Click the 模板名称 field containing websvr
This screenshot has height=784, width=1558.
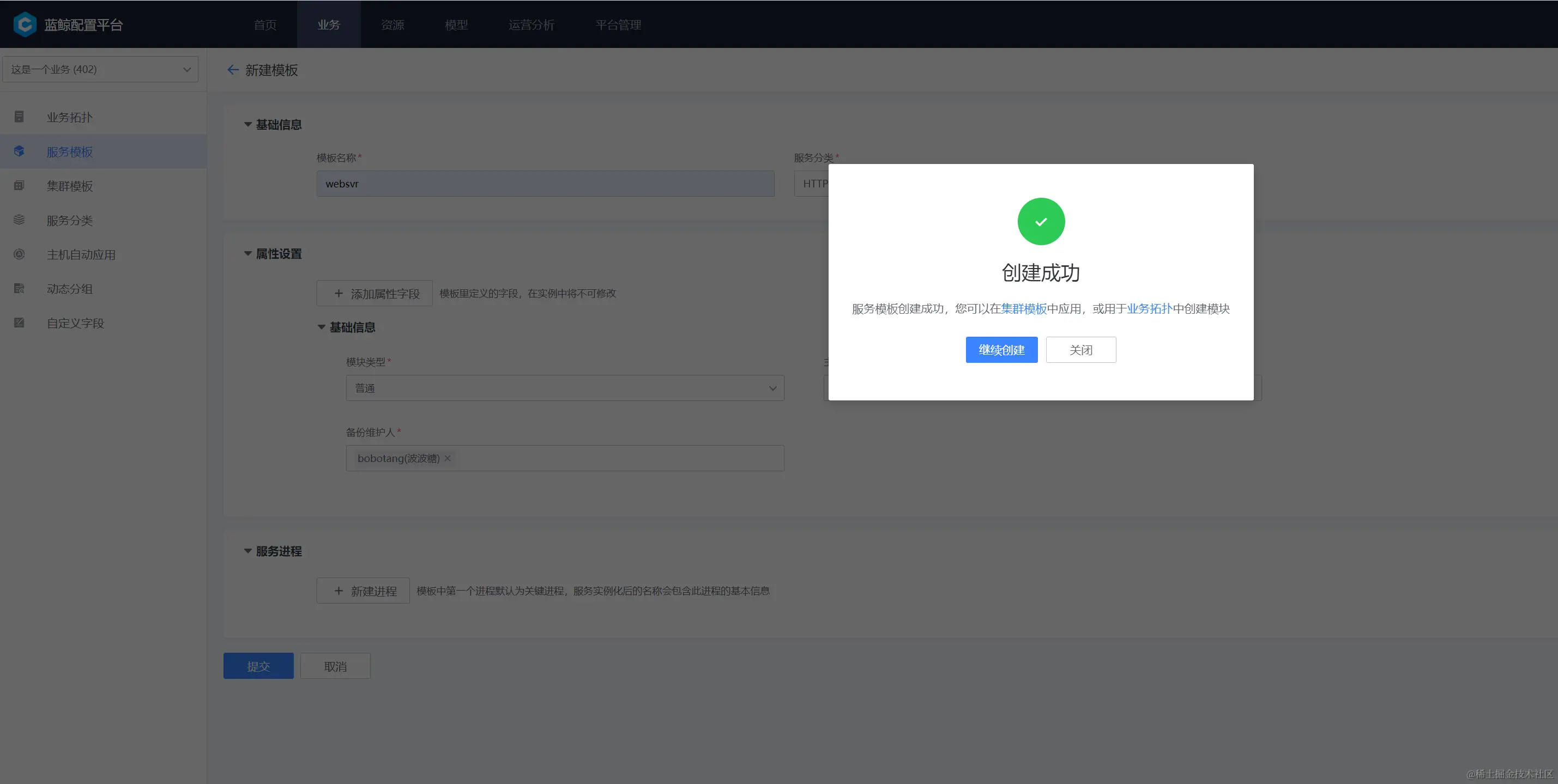[x=545, y=184]
